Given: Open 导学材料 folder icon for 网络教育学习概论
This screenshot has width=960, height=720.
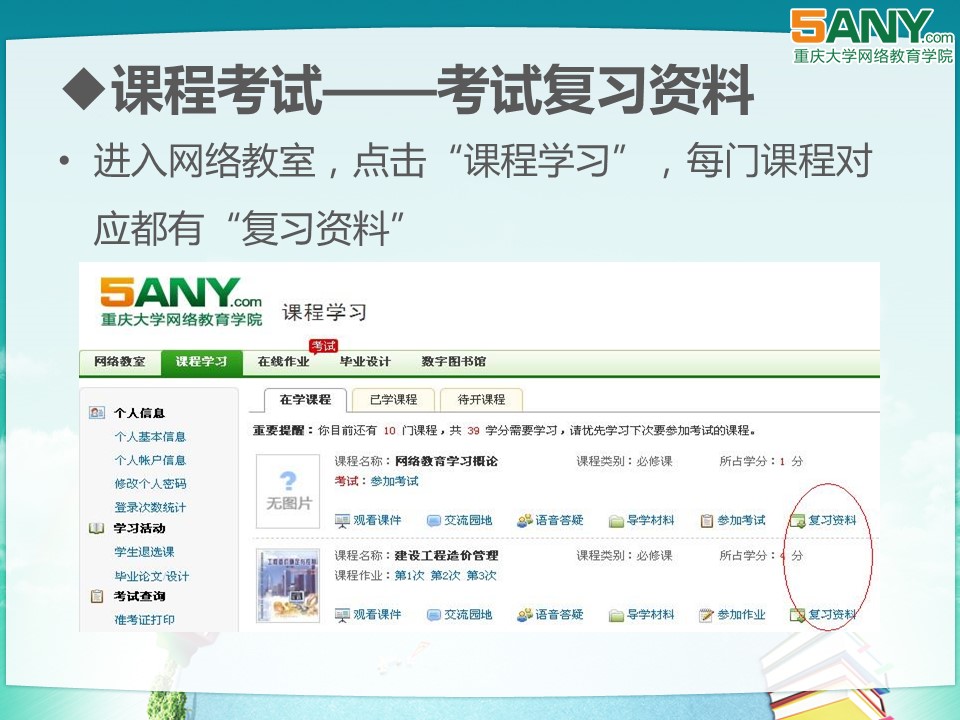Looking at the screenshot, I should pos(617,521).
